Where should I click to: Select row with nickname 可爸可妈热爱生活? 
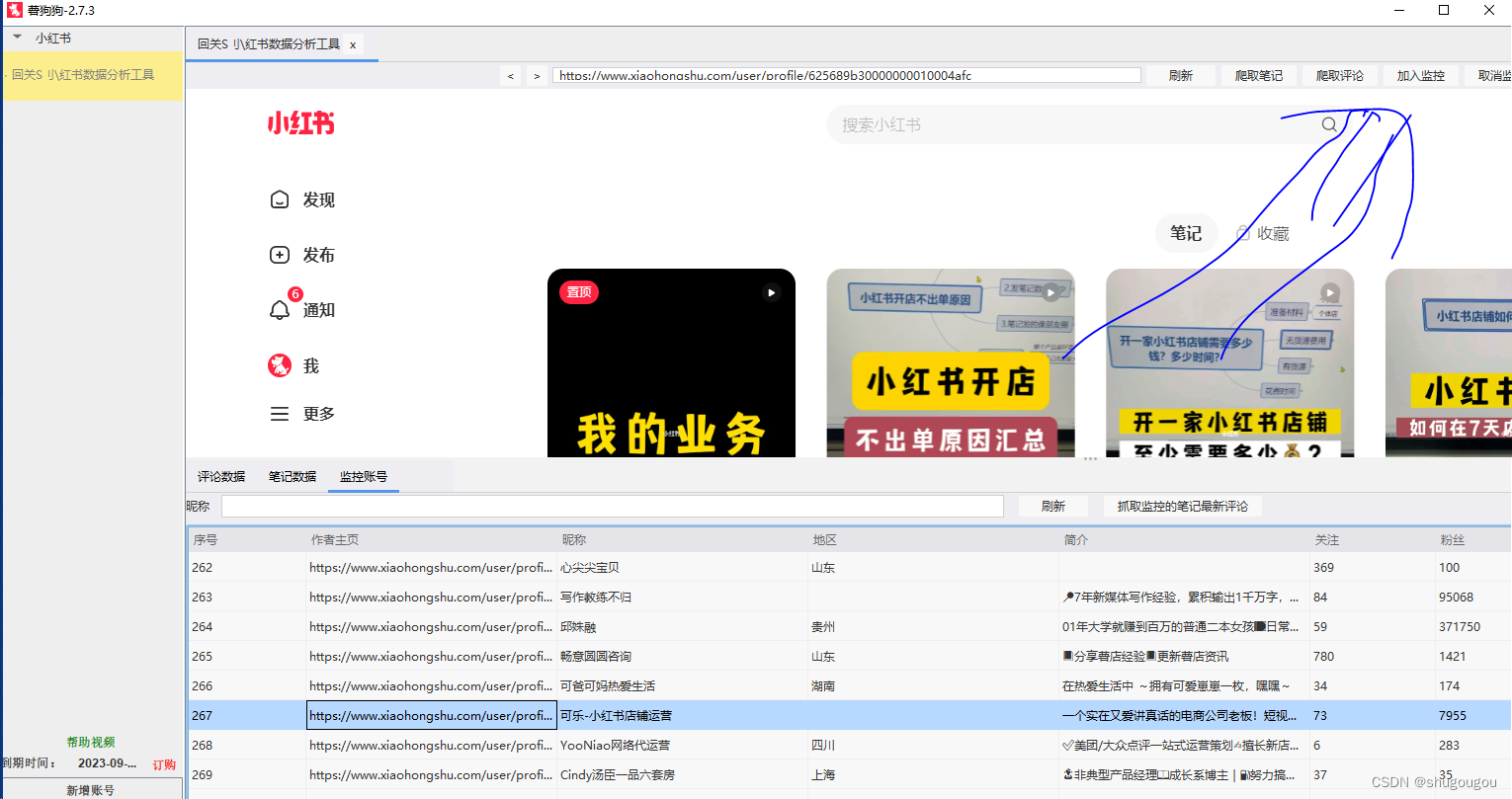tap(849, 685)
